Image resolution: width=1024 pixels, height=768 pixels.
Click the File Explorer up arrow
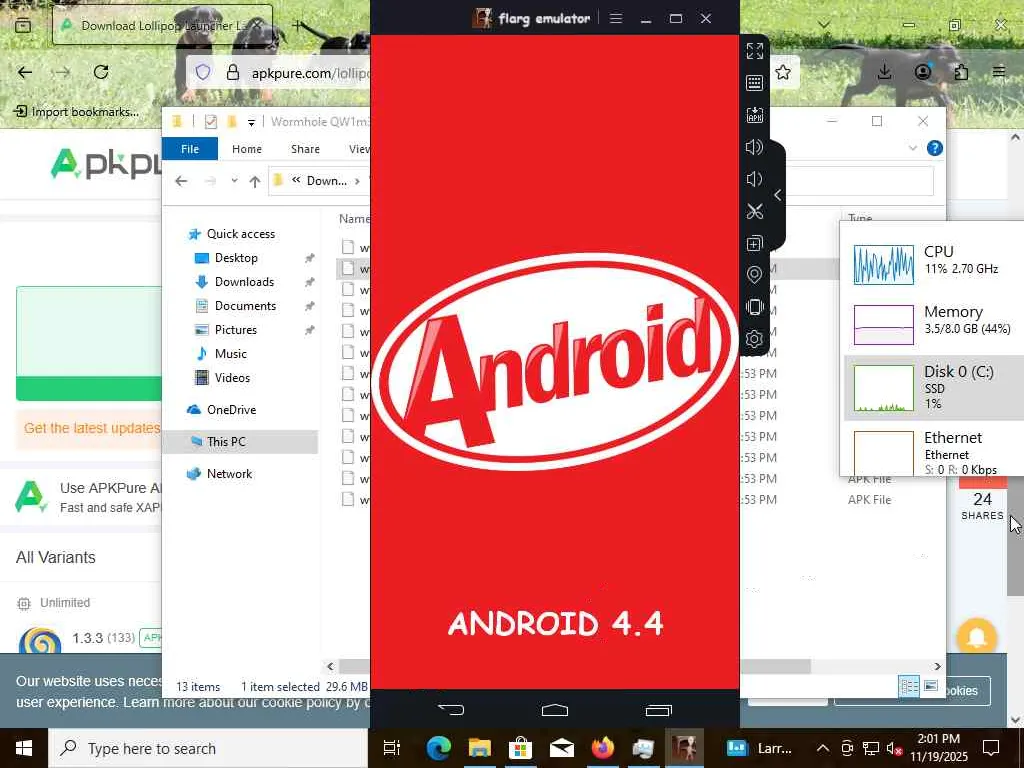pos(255,181)
